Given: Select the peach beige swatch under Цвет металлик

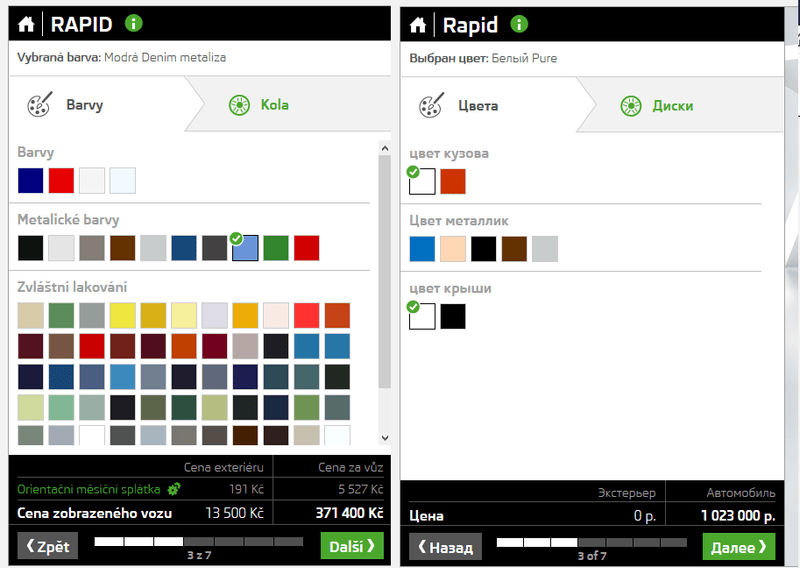Looking at the screenshot, I should click(x=453, y=249).
